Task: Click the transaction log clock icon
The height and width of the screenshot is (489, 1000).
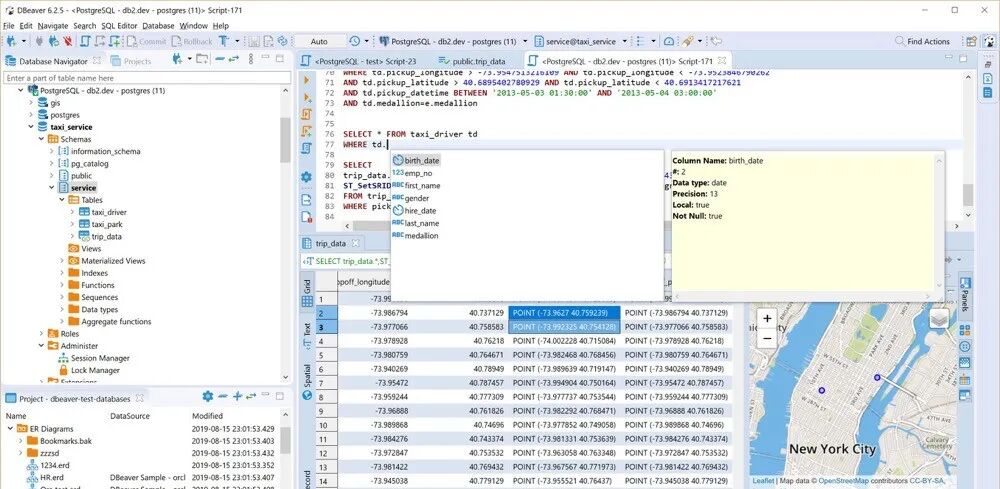Action: (x=355, y=41)
